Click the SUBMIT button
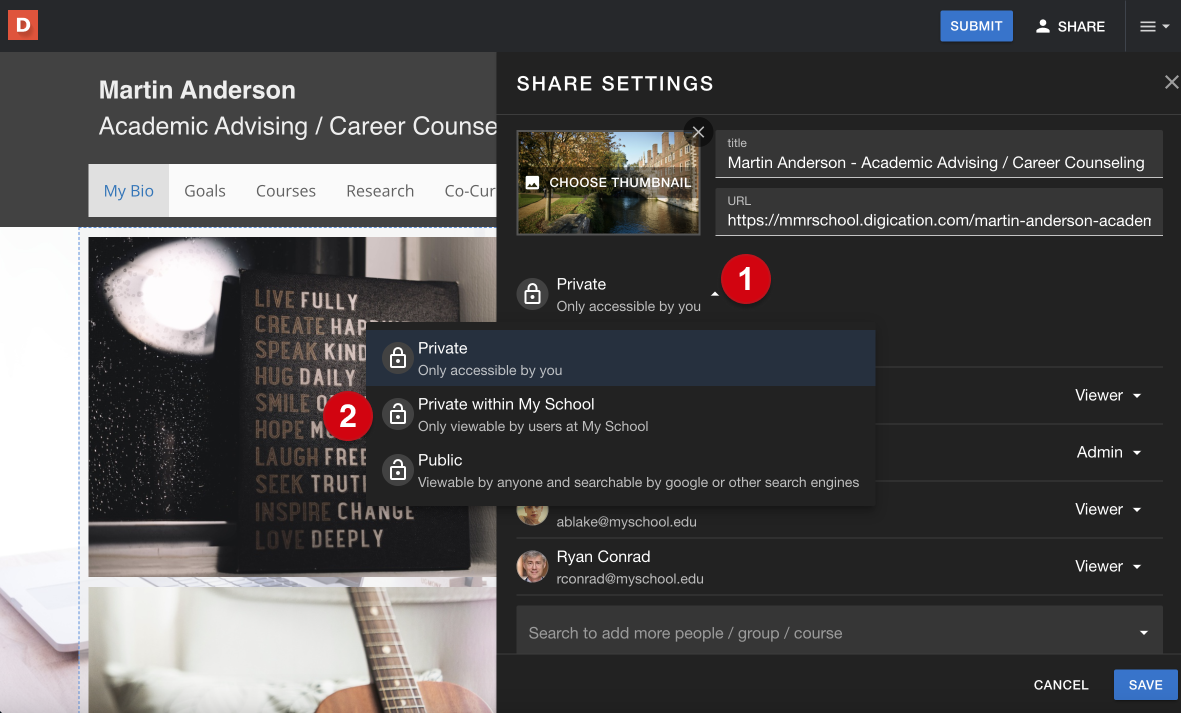The width and height of the screenshot is (1181, 713). click(976, 26)
